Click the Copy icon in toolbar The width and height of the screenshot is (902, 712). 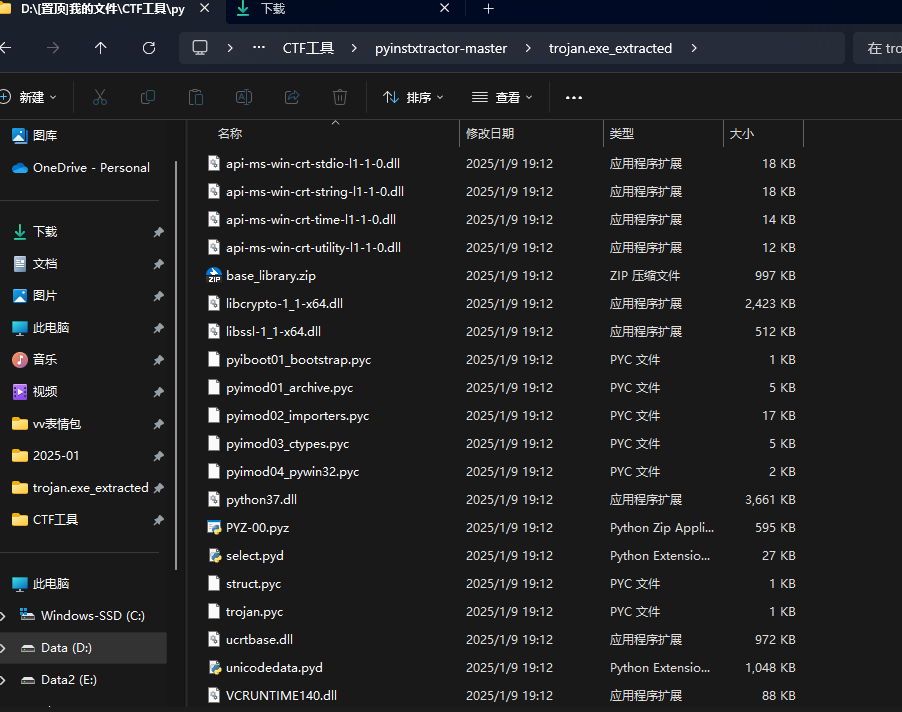148,97
